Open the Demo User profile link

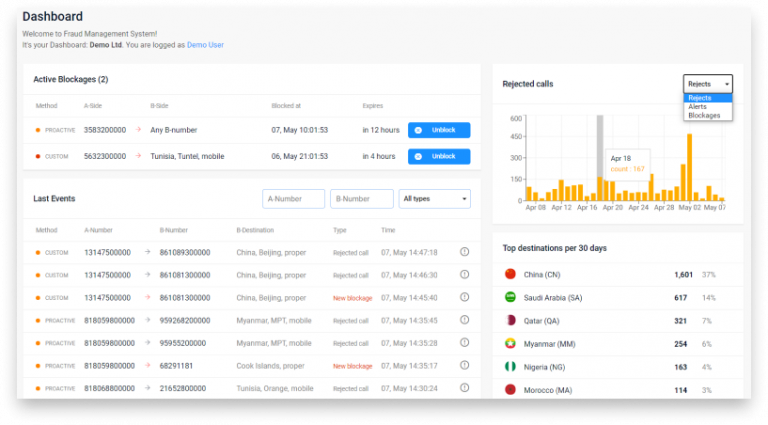click(207, 45)
